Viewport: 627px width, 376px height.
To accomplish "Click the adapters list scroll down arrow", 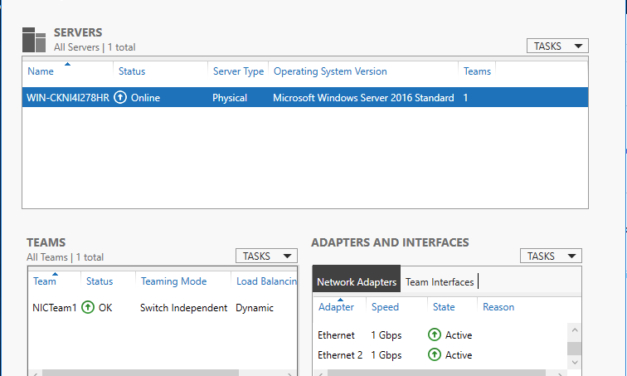I will pyautogui.click(x=575, y=362).
